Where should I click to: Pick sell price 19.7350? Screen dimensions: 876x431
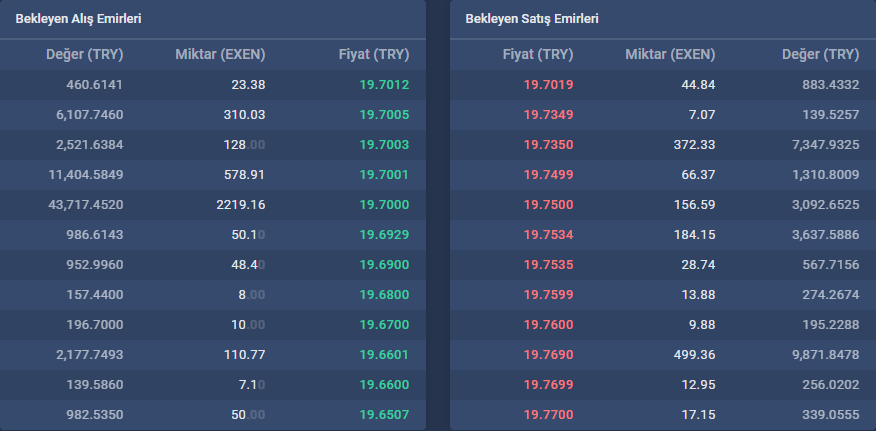(549, 145)
